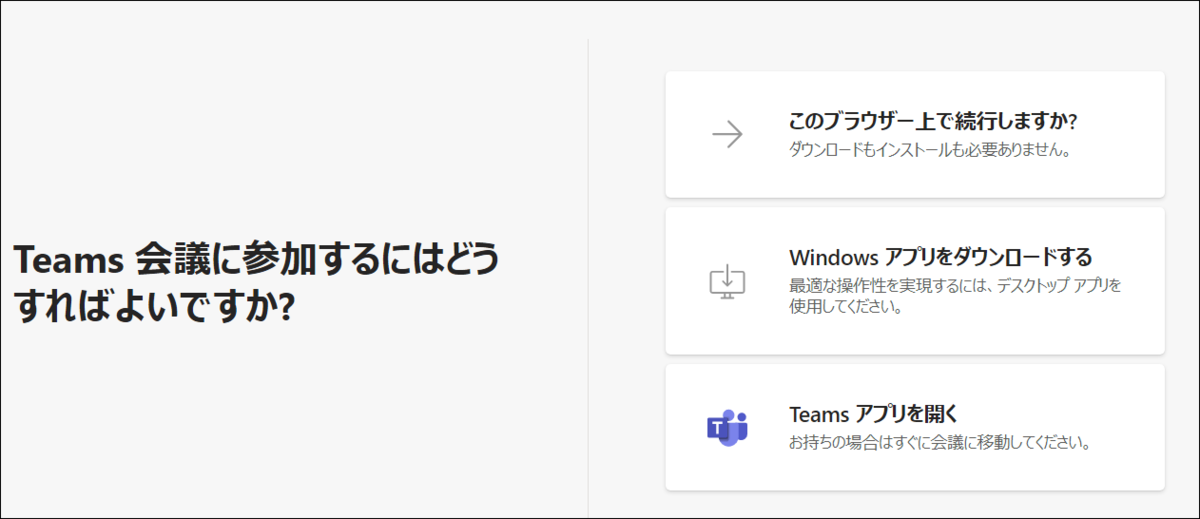Click the purple Teams logo icon
1200x519 pixels.
(728, 428)
